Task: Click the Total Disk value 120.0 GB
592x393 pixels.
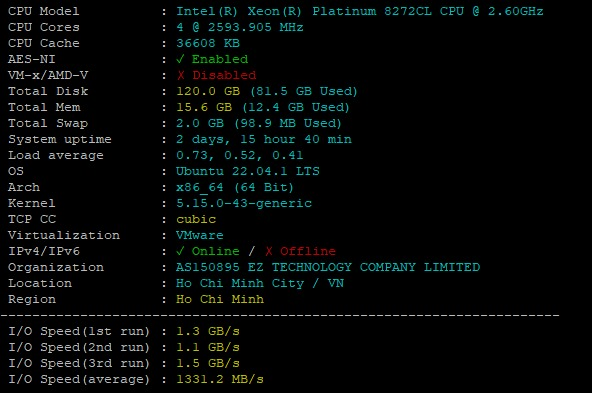Action: pos(208,91)
